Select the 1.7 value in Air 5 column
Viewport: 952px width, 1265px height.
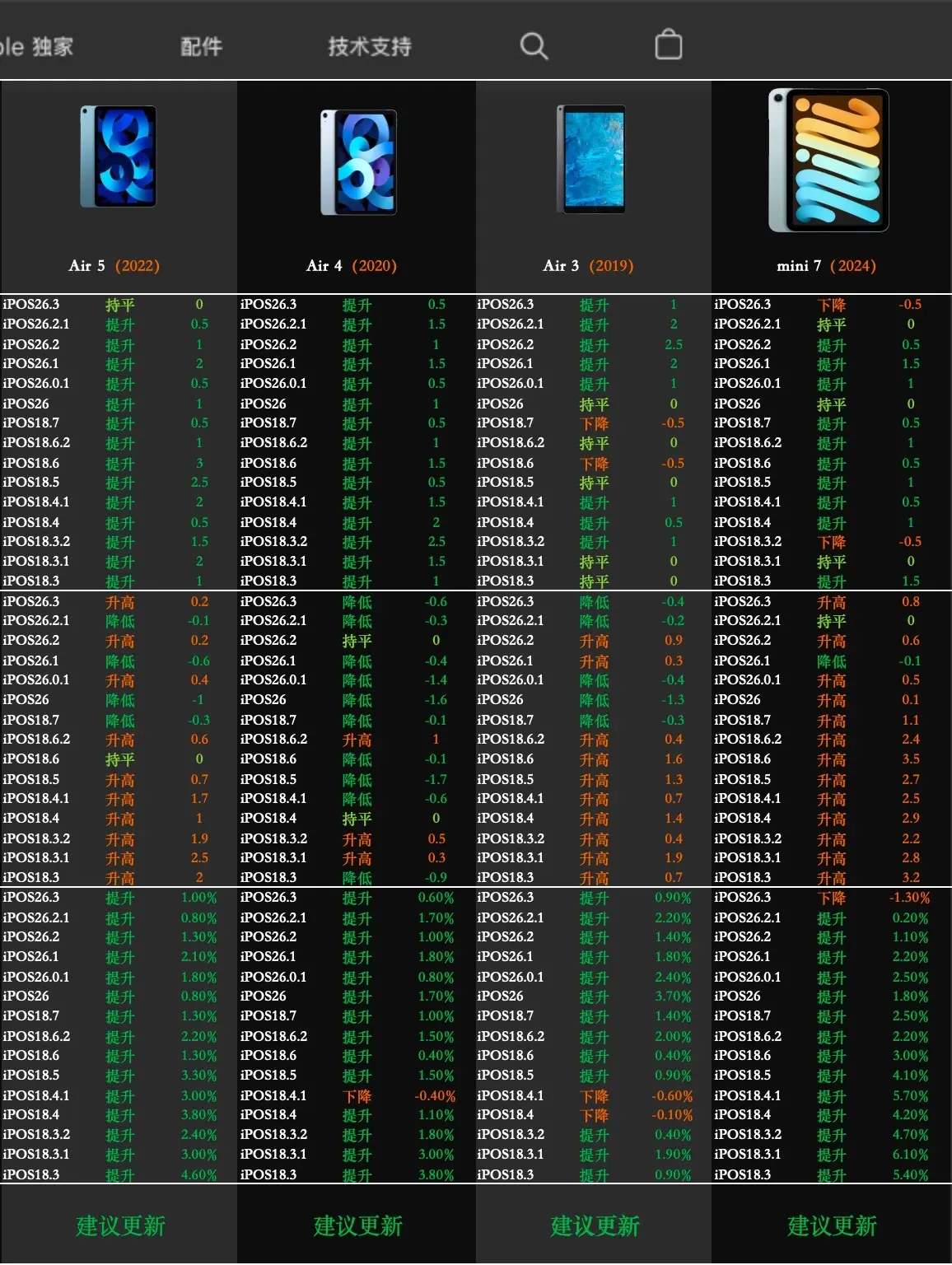199,798
